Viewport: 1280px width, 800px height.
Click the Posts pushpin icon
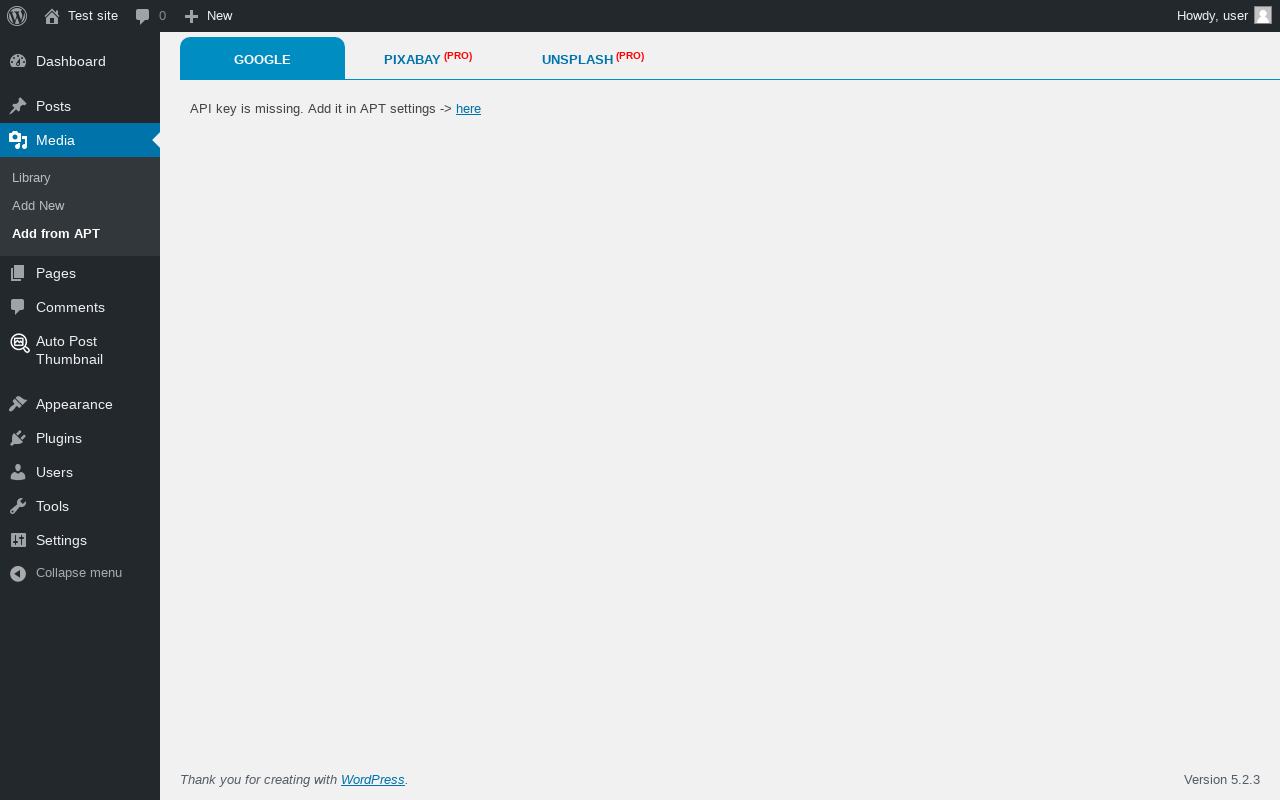click(18, 106)
